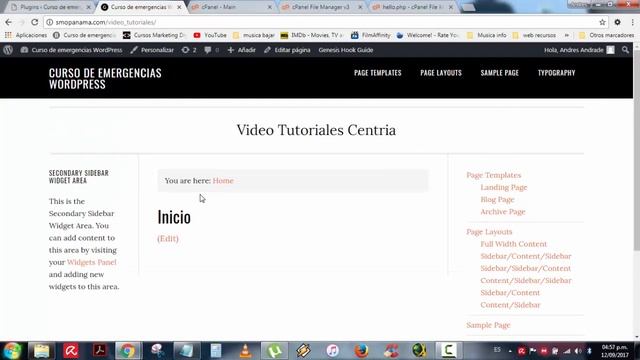Open Camtasia from the taskbar
640x360 pixels.
click(x=448, y=351)
